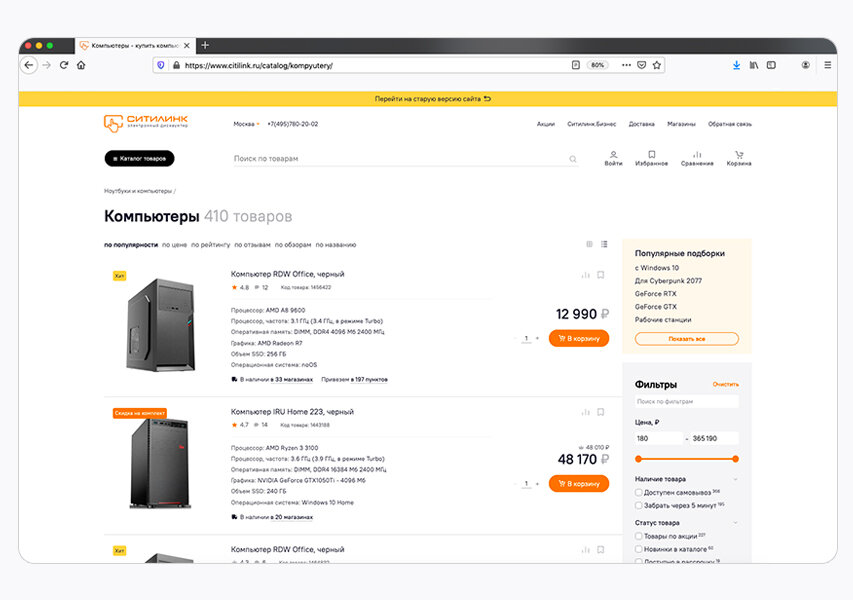
Task: Close the Компьютеры browser tab
Action: [x=187, y=46]
